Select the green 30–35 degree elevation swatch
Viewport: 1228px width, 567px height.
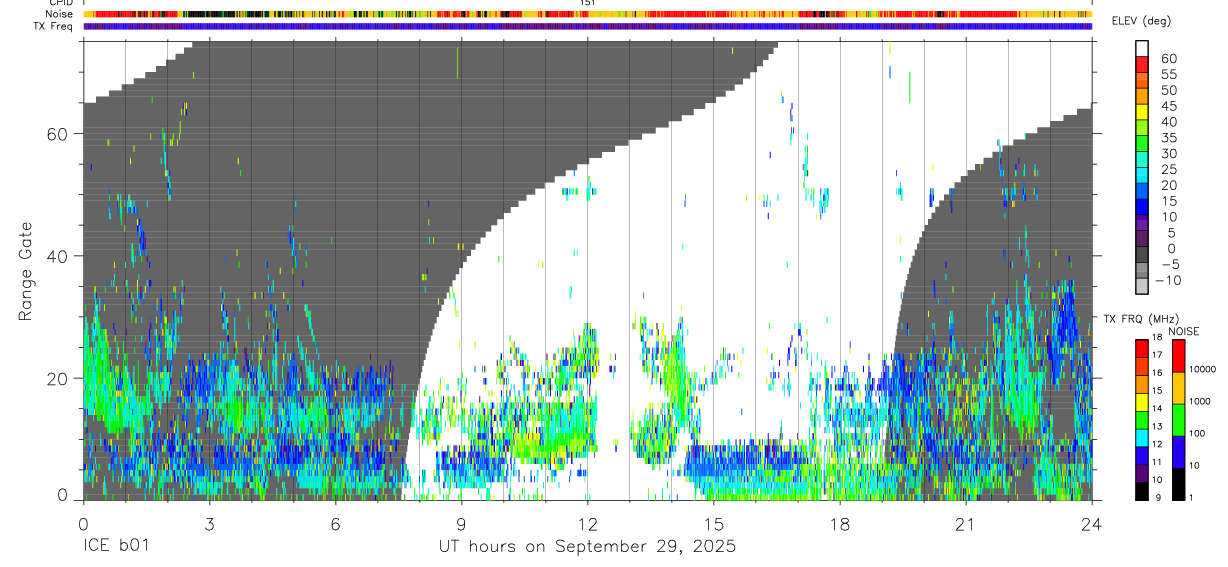tap(1142, 145)
